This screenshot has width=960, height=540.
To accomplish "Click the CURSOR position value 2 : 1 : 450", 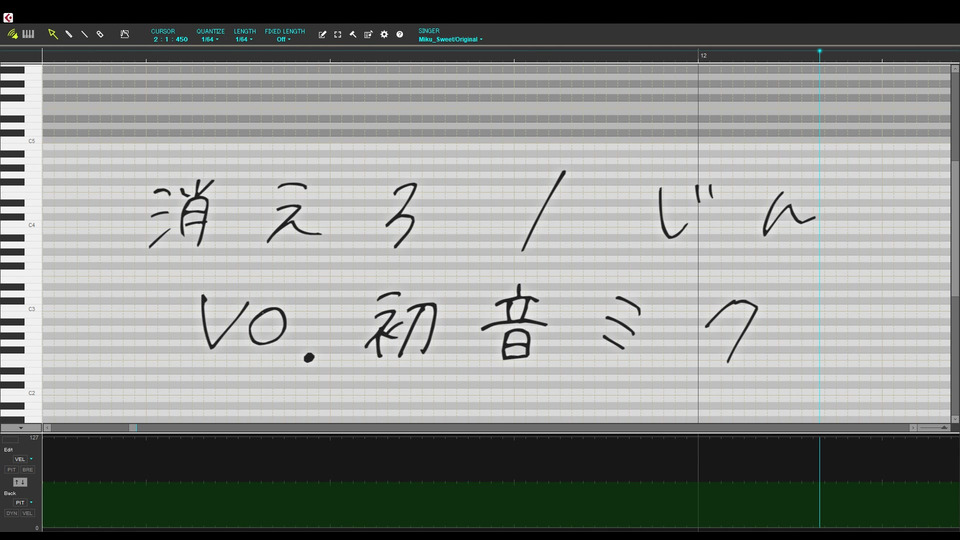I will [170, 39].
